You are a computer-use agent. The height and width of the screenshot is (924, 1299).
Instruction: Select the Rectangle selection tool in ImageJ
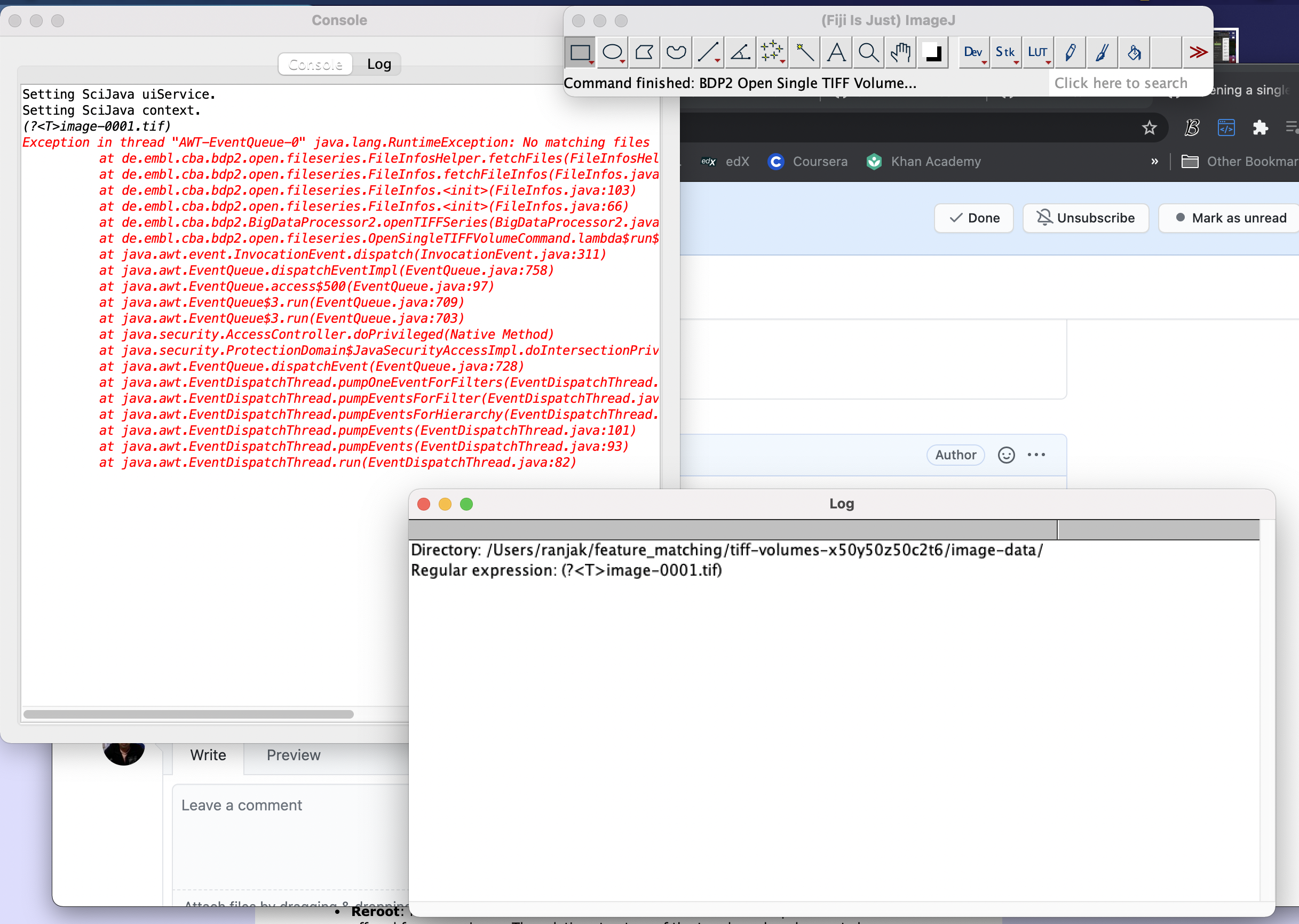pyautogui.click(x=580, y=52)
